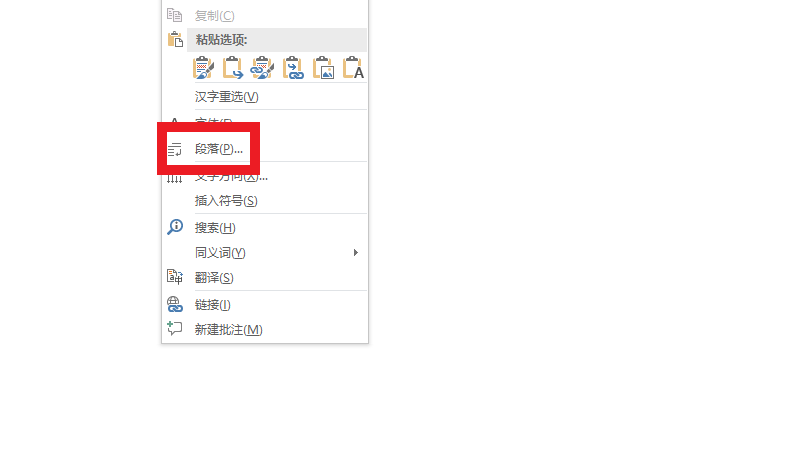Click the translate icon beside 翻译(S)

tap(174, 277)
